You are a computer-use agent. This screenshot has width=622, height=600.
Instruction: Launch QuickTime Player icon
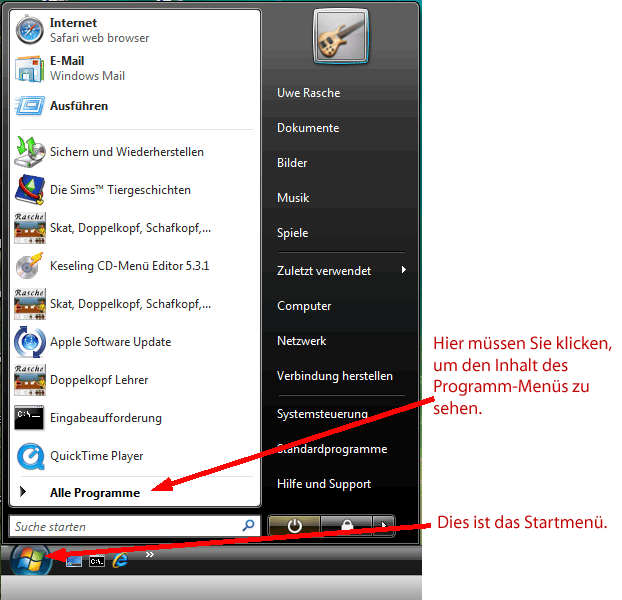pos(30,456)
